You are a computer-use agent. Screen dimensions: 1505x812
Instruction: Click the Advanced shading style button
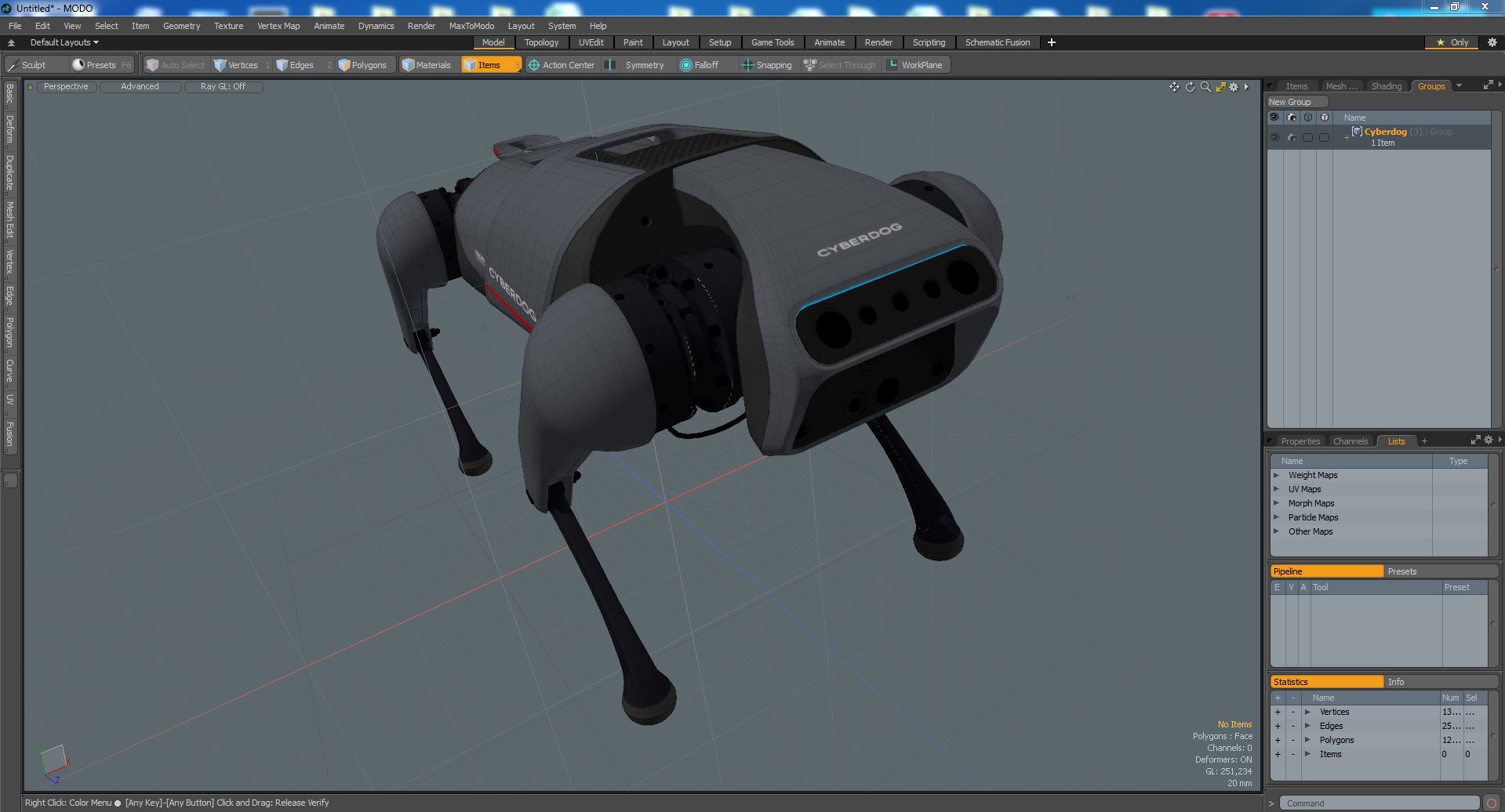pos(140,87)
